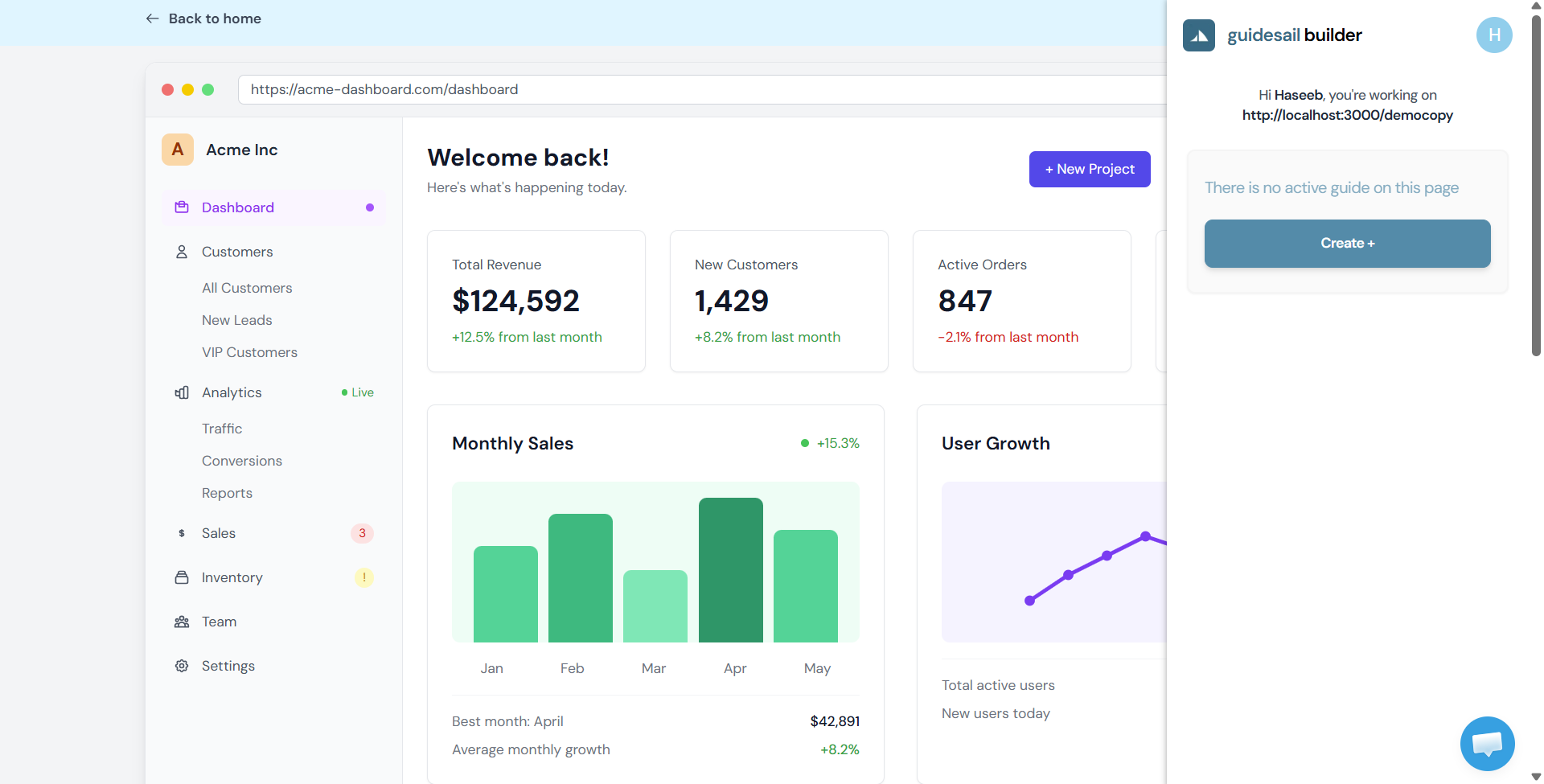Click the back arrow to home
The height and width of the screenshot is (784, 1544).
[x=152, y=18]
